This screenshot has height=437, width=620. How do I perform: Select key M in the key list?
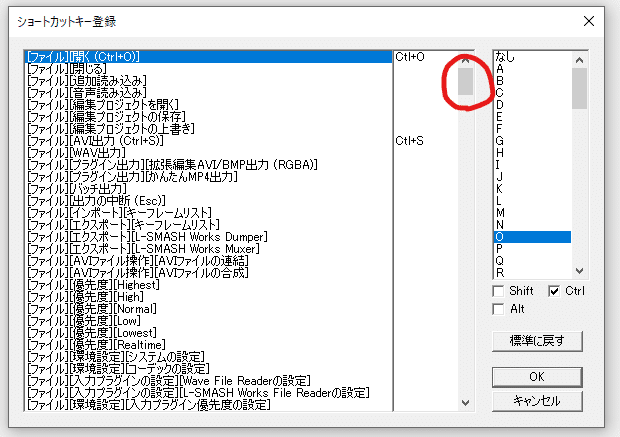pyautogui.click(x=533, y=213)
